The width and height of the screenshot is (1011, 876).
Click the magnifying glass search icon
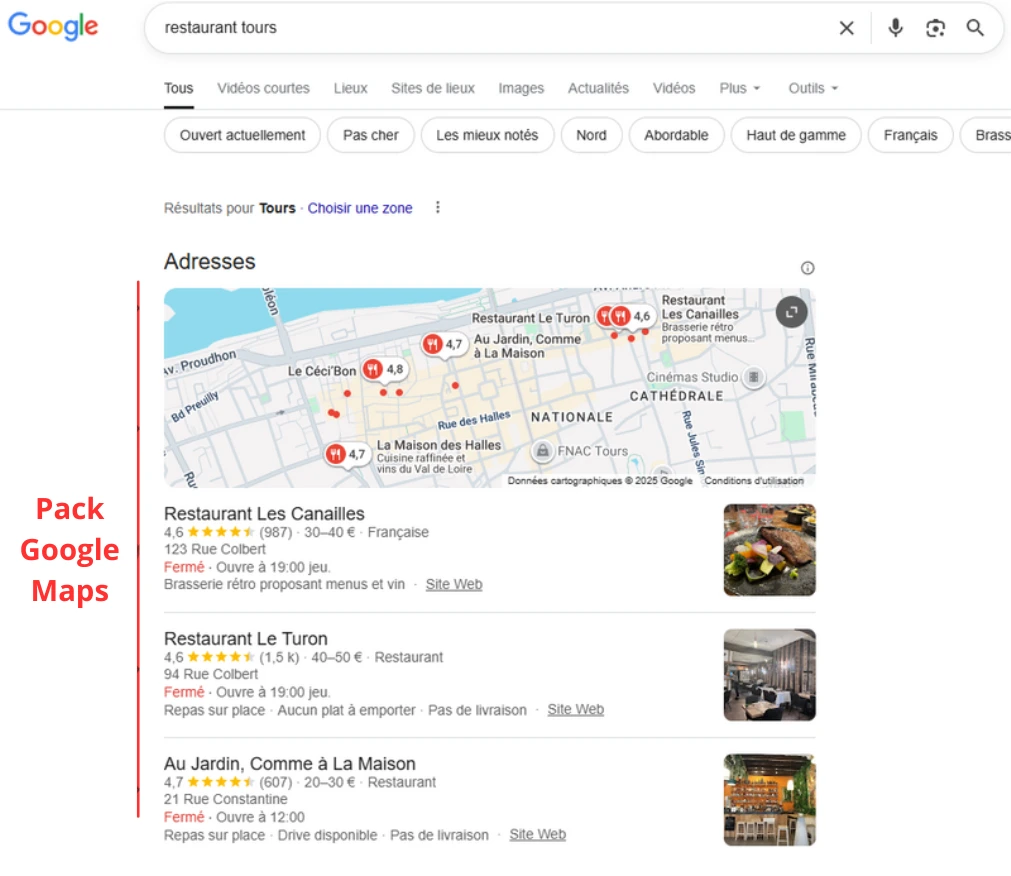click(x=975, y=28)
